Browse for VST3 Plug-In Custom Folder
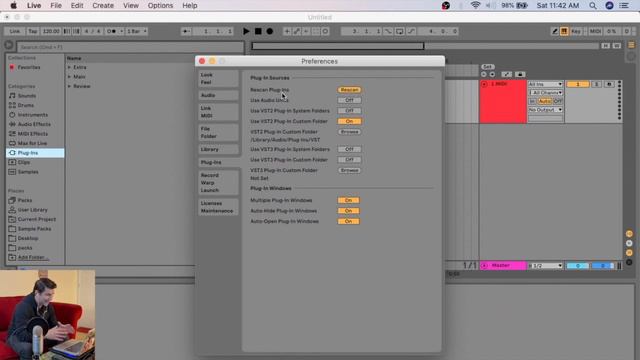Image resolution: width=640 pixels, height=360 pixels. point(349,170)
